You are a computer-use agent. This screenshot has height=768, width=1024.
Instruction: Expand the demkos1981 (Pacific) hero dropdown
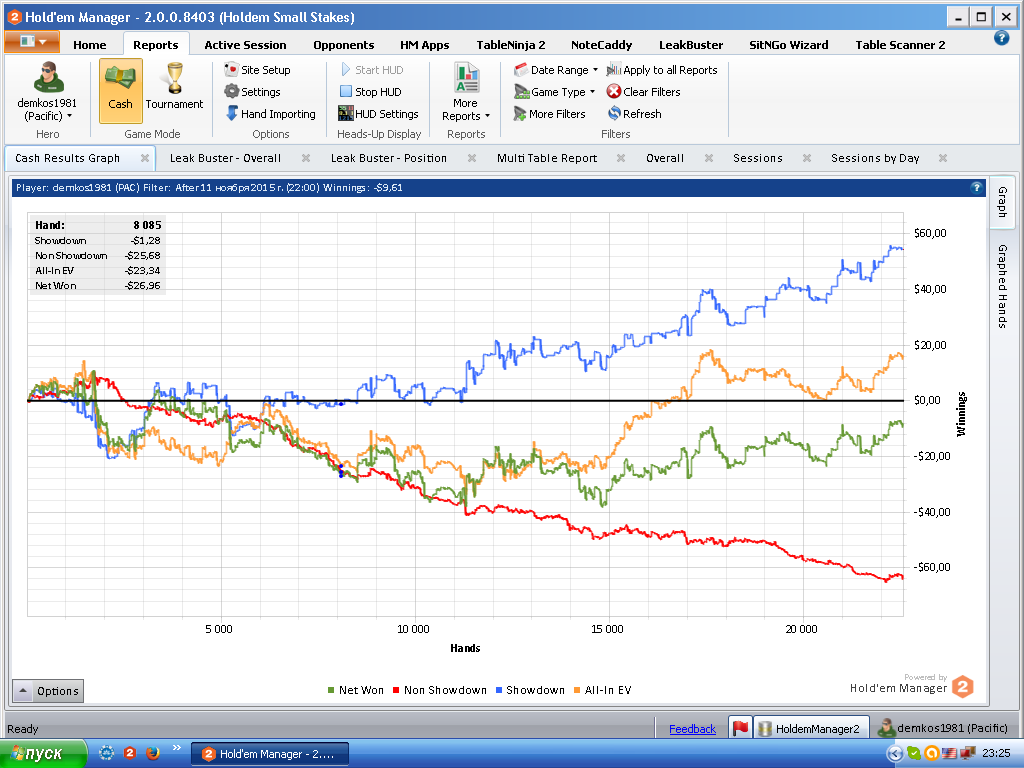47,110
